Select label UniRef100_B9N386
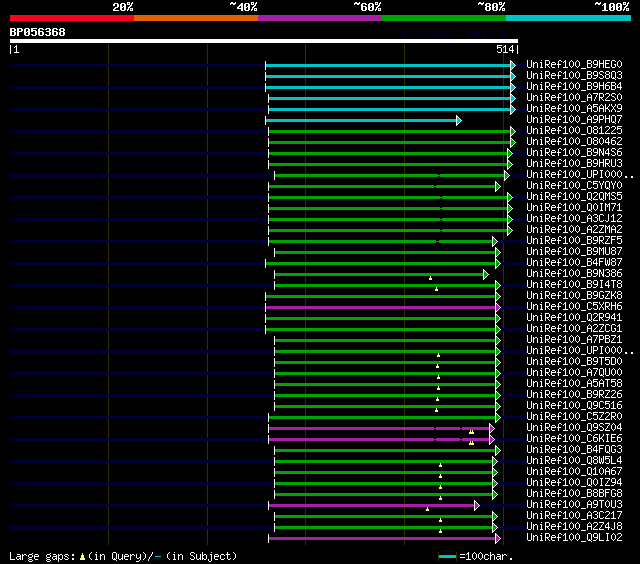 (x=574, y=274)
